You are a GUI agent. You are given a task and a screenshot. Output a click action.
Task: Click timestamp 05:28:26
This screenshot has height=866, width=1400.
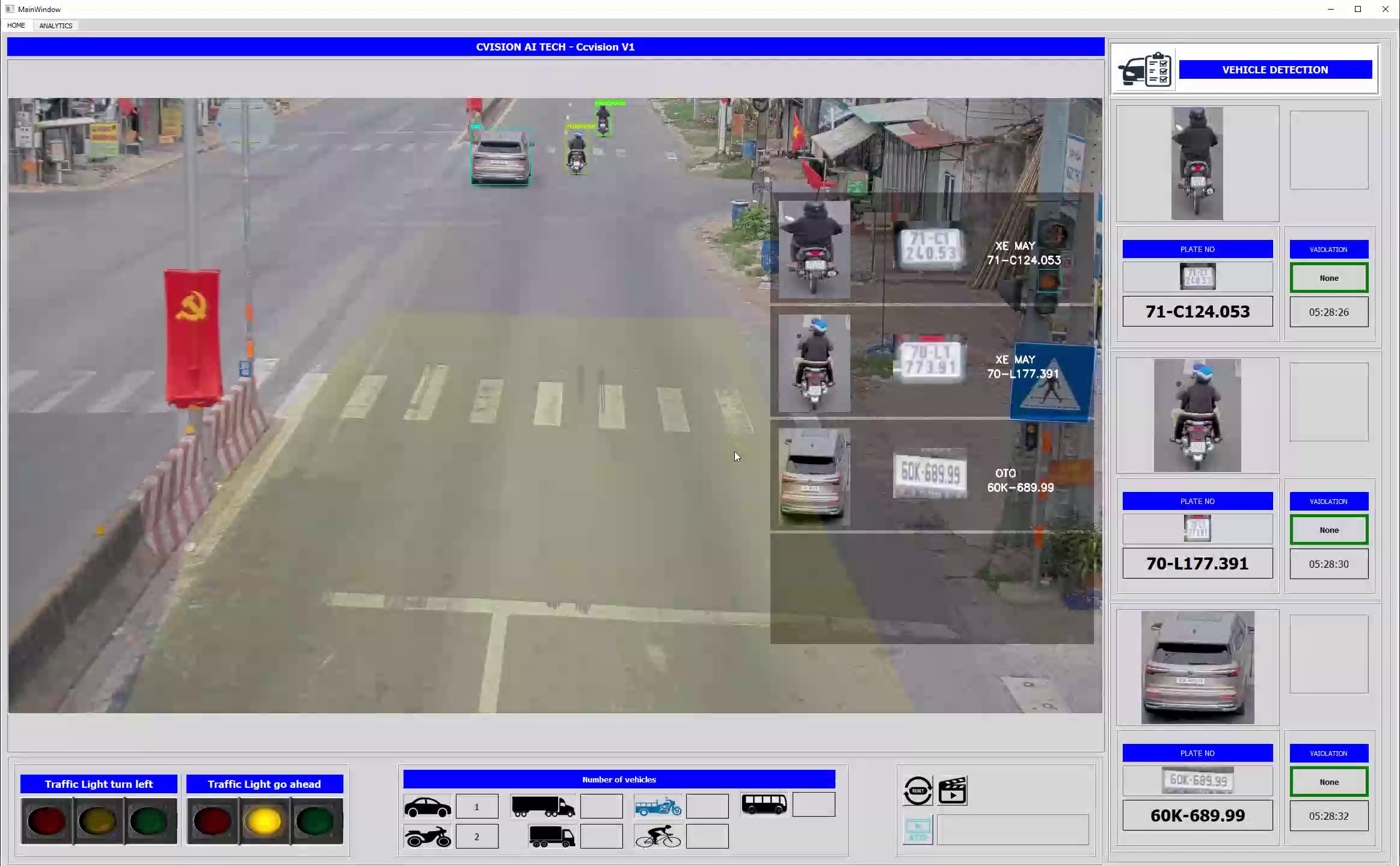[1329, 312]
